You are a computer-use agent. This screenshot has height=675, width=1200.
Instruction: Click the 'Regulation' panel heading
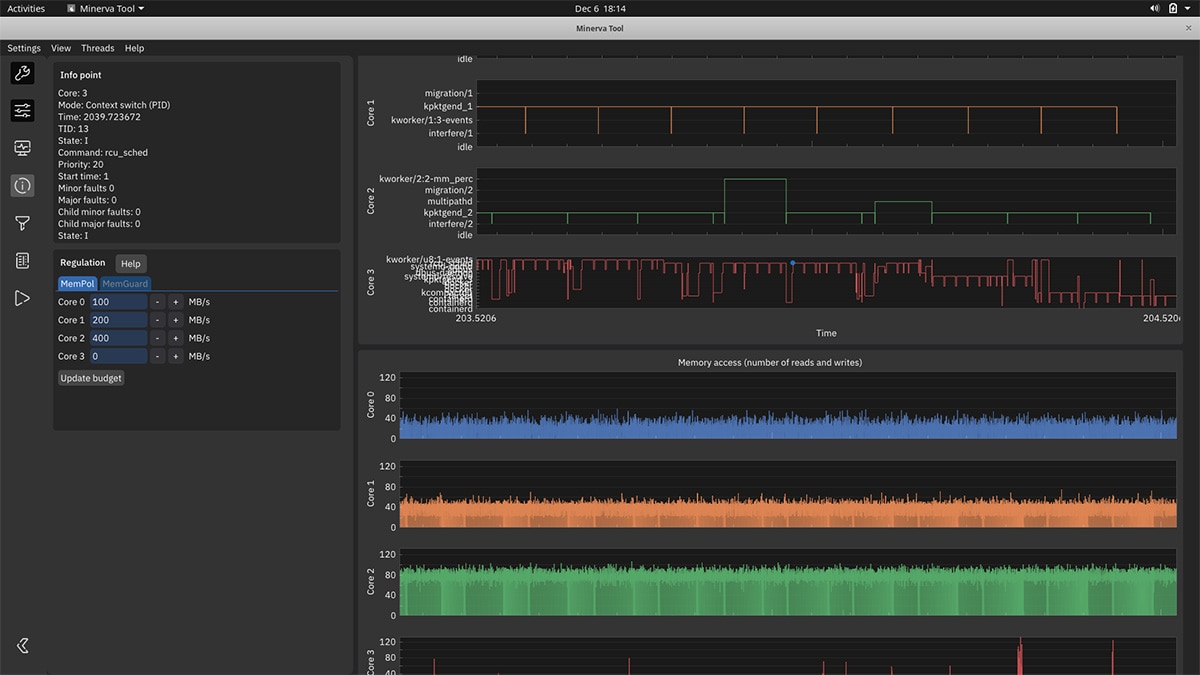83,263
